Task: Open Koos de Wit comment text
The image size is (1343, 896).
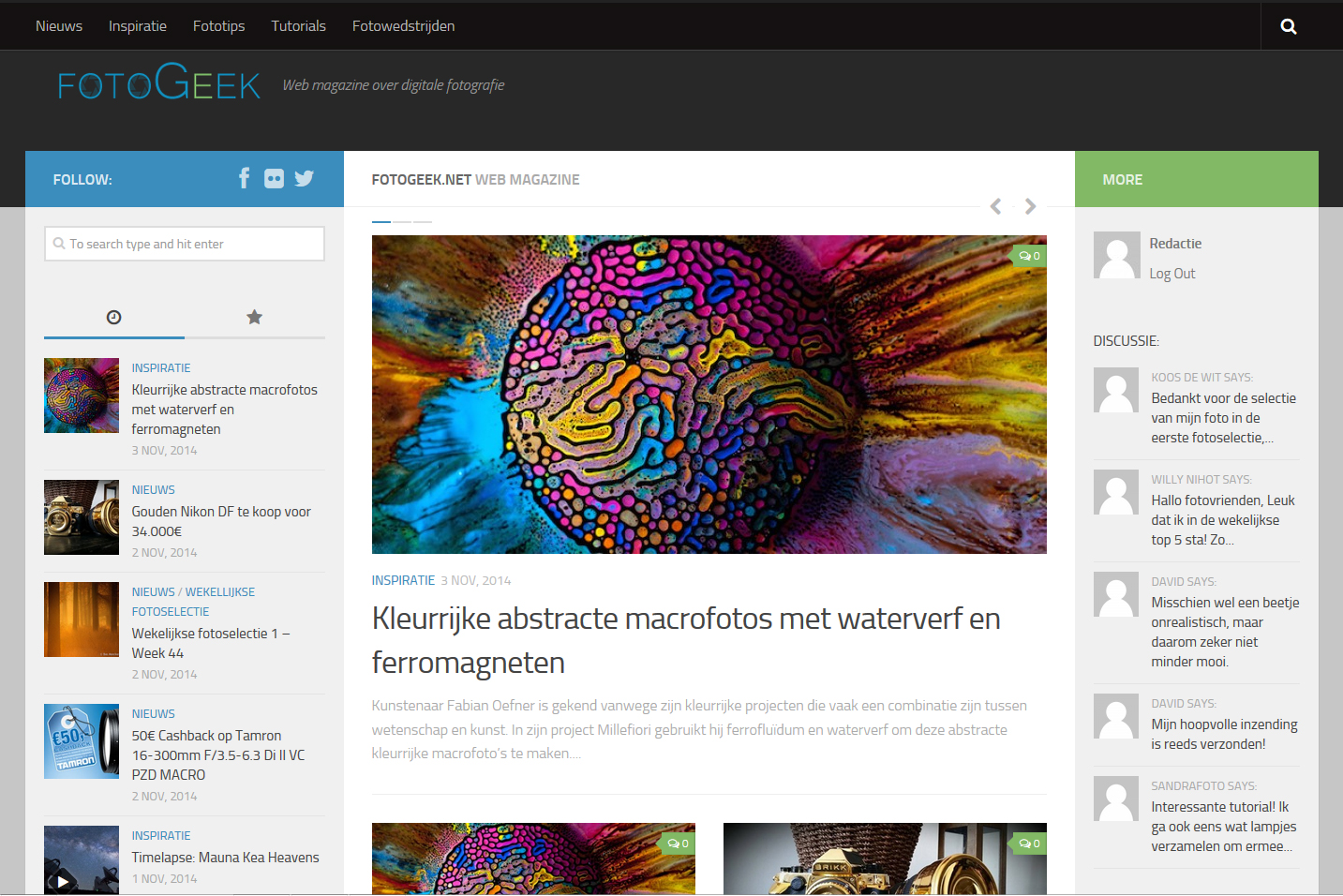Action: click(1224, 418)
